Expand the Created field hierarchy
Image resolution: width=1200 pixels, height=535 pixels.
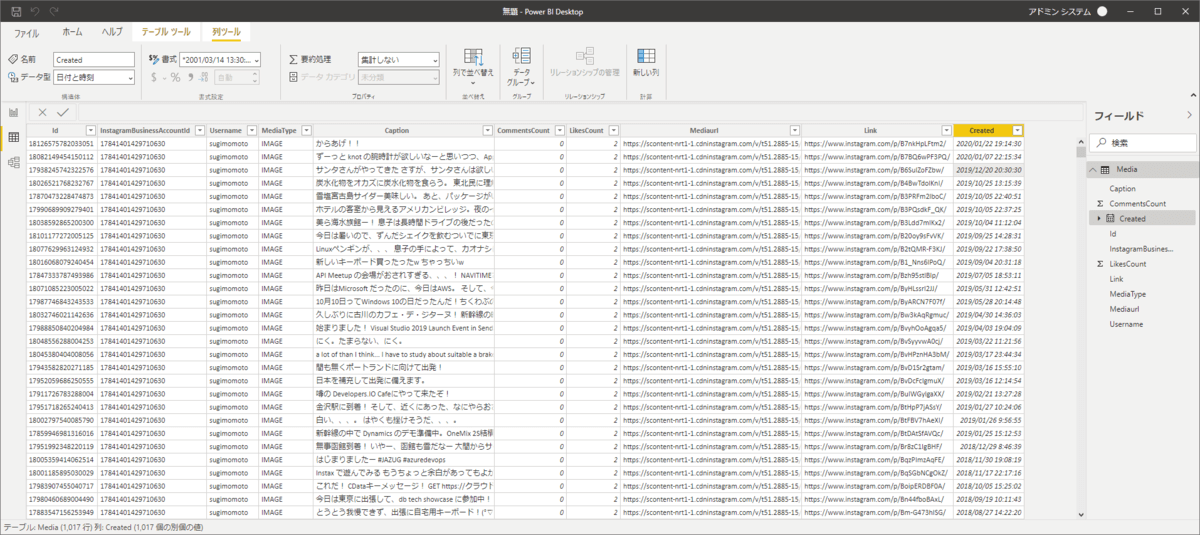pyautogui.click(x=1099, y=218)
